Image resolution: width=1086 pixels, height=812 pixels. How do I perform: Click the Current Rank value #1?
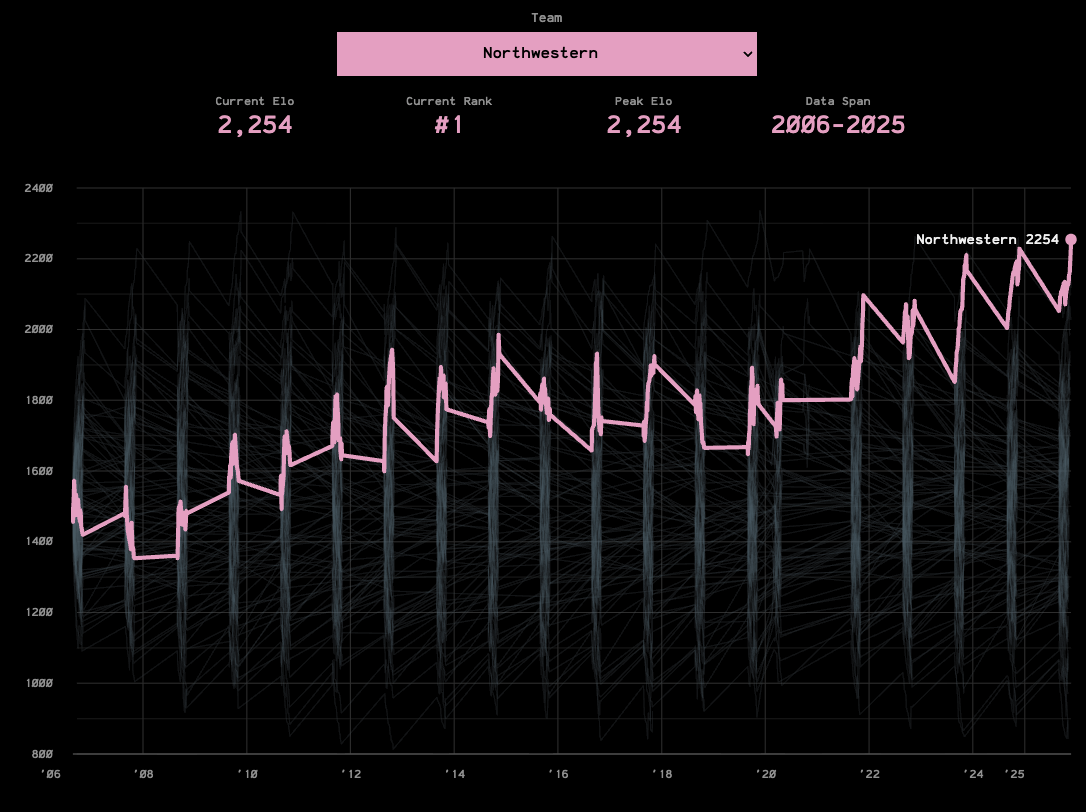pos(449,125)
